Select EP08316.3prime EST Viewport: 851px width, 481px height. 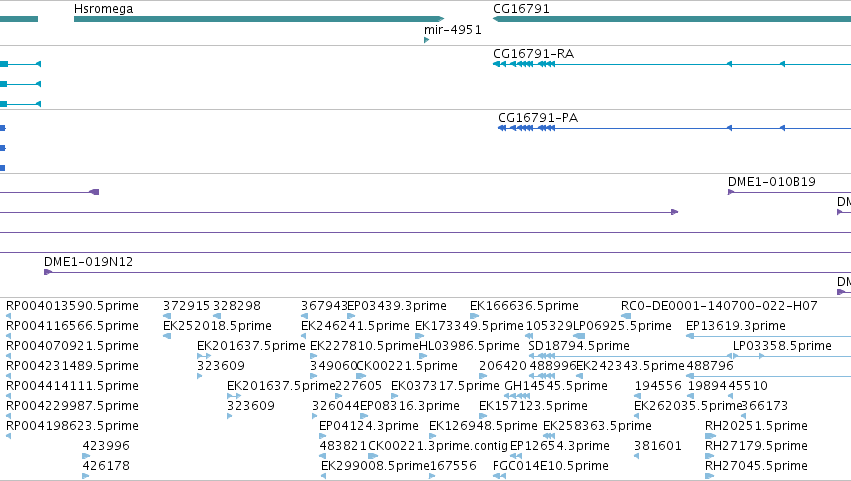410,406
